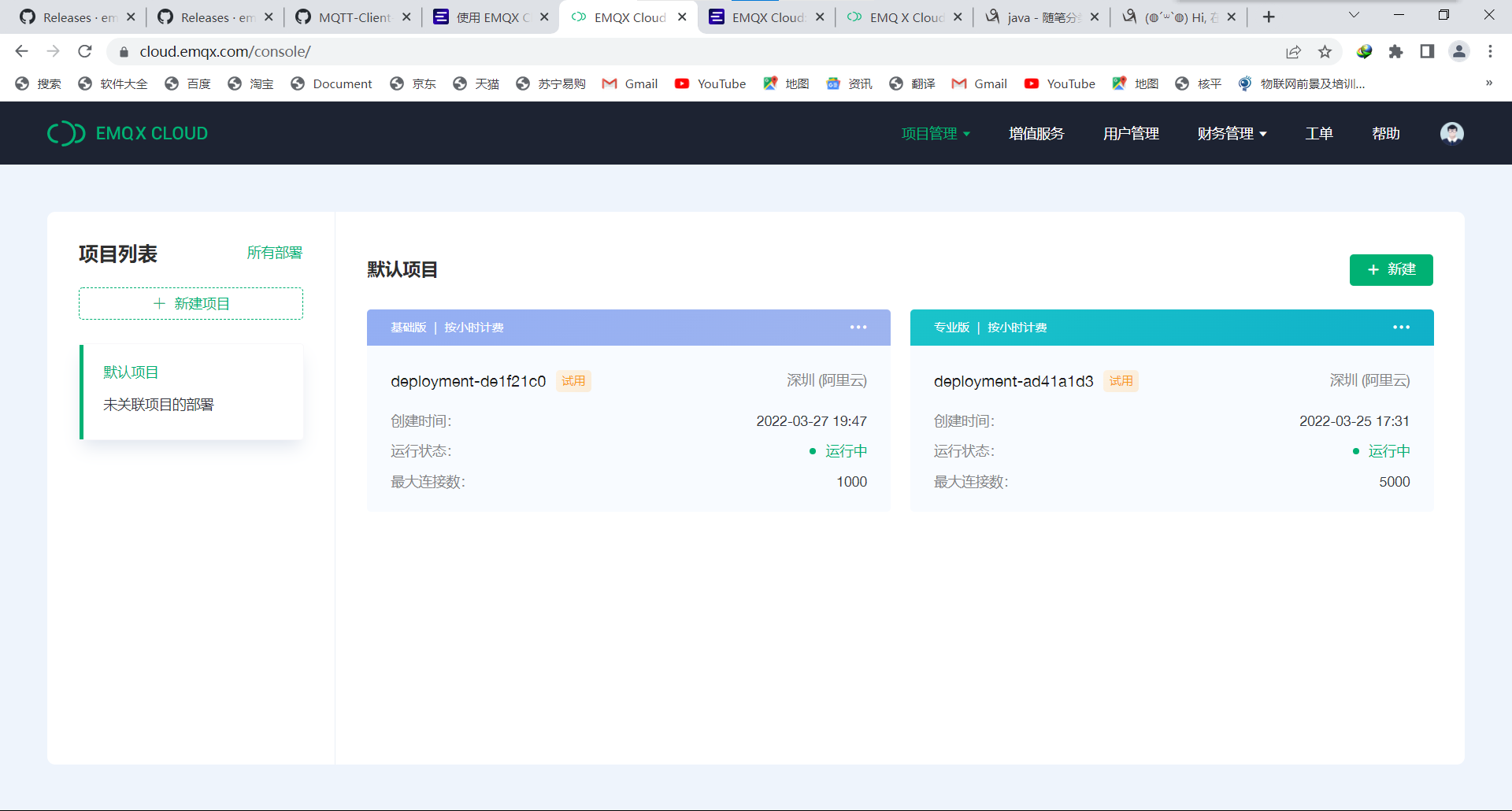Open the 物联网前景及培训 bookmark
This screenshot has width=1512, height=811.
1301,83
